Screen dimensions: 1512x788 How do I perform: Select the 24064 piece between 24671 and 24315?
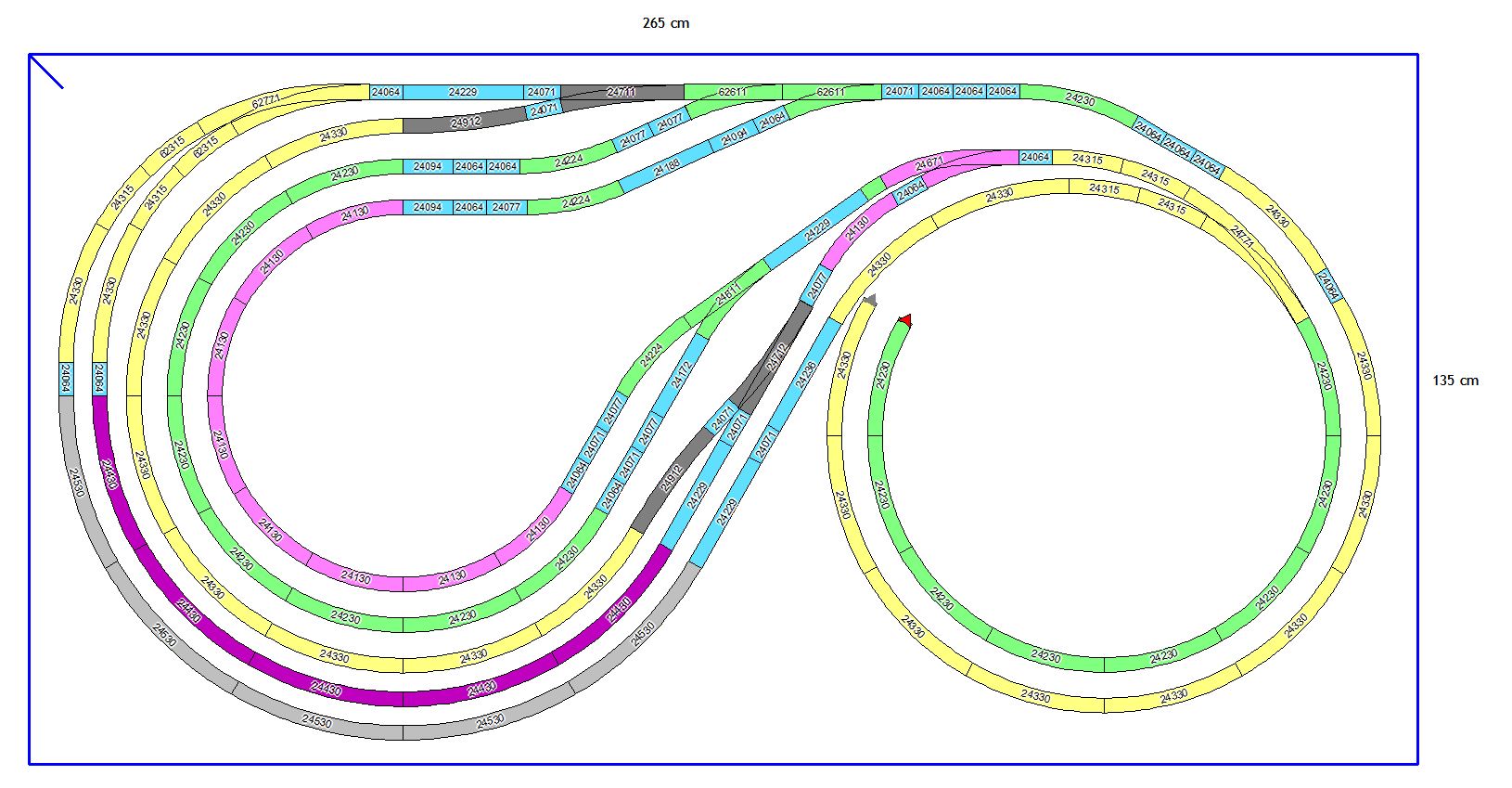tap(1035, 158)
